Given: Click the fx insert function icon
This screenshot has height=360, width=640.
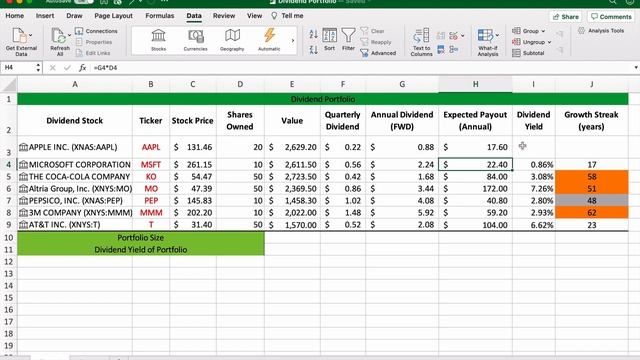Looking at the screenshot, I should [x=82, y=68].
